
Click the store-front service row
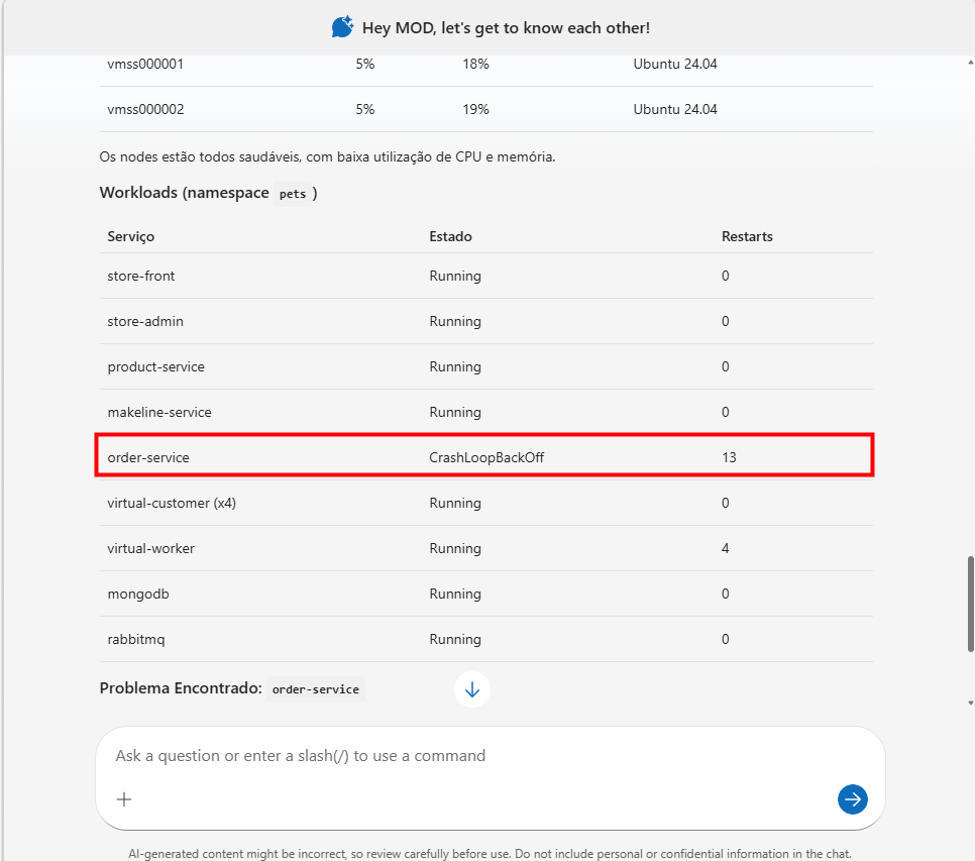486,276
